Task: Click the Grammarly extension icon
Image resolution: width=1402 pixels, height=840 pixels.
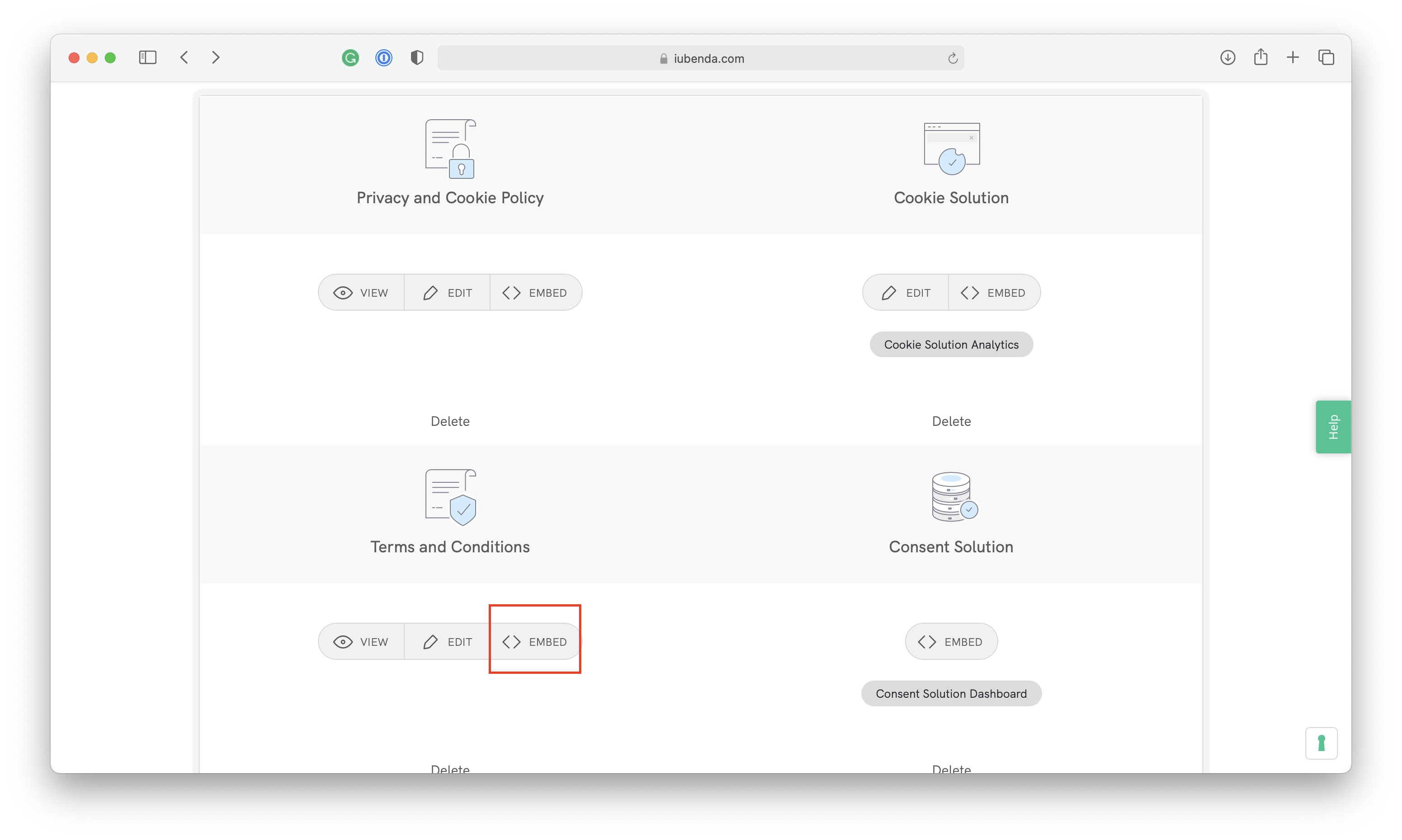Action: click(350, 58)
